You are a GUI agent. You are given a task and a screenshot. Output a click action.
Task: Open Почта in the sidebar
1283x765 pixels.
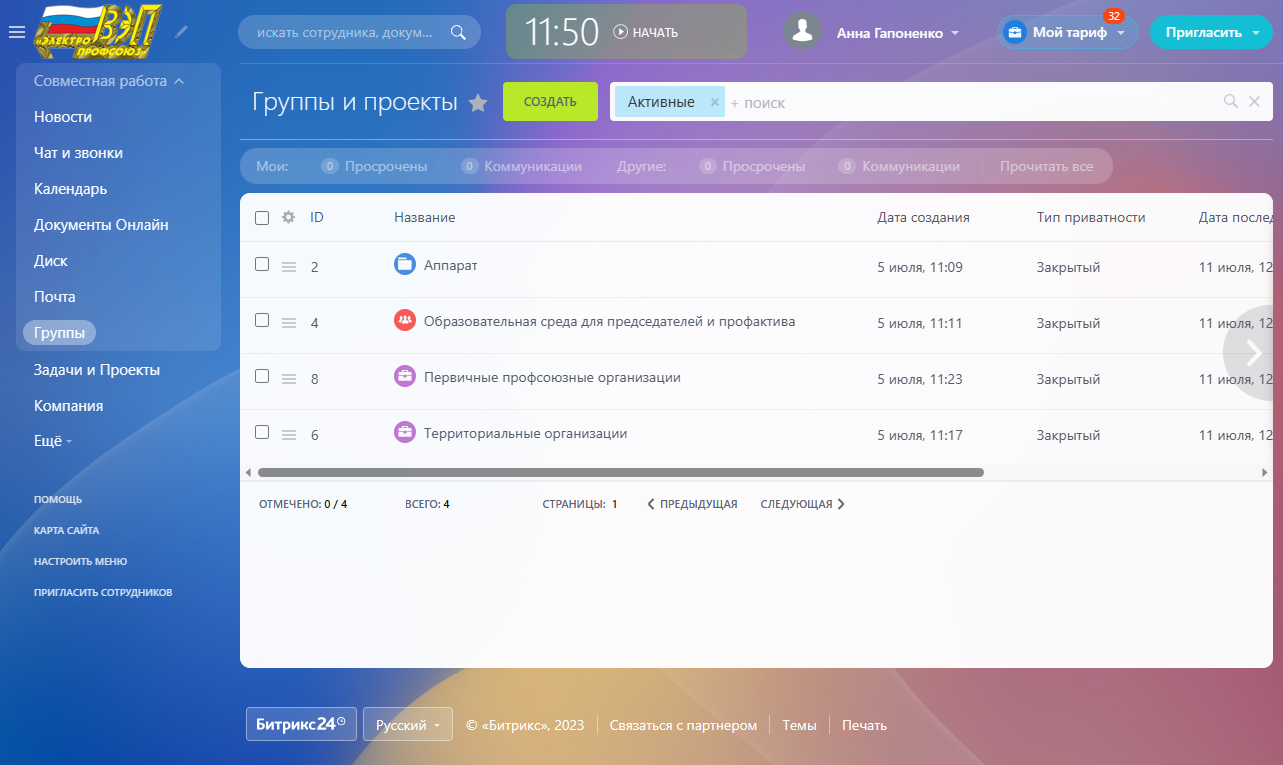pyautogui.click(x=55, y=297)
